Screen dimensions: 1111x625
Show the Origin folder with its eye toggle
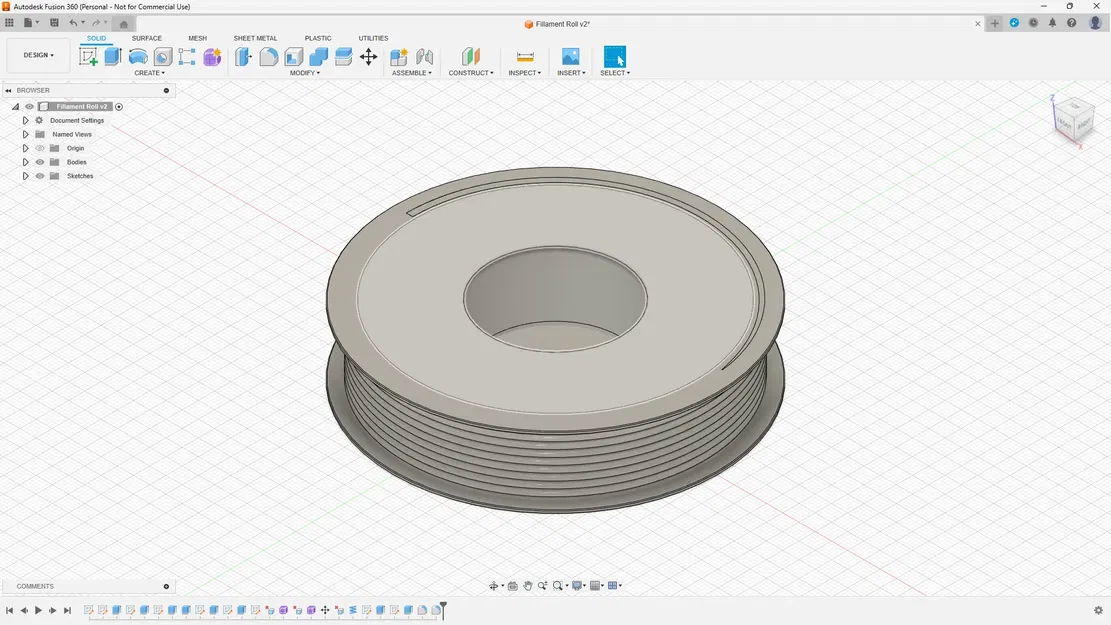point(40,148)
